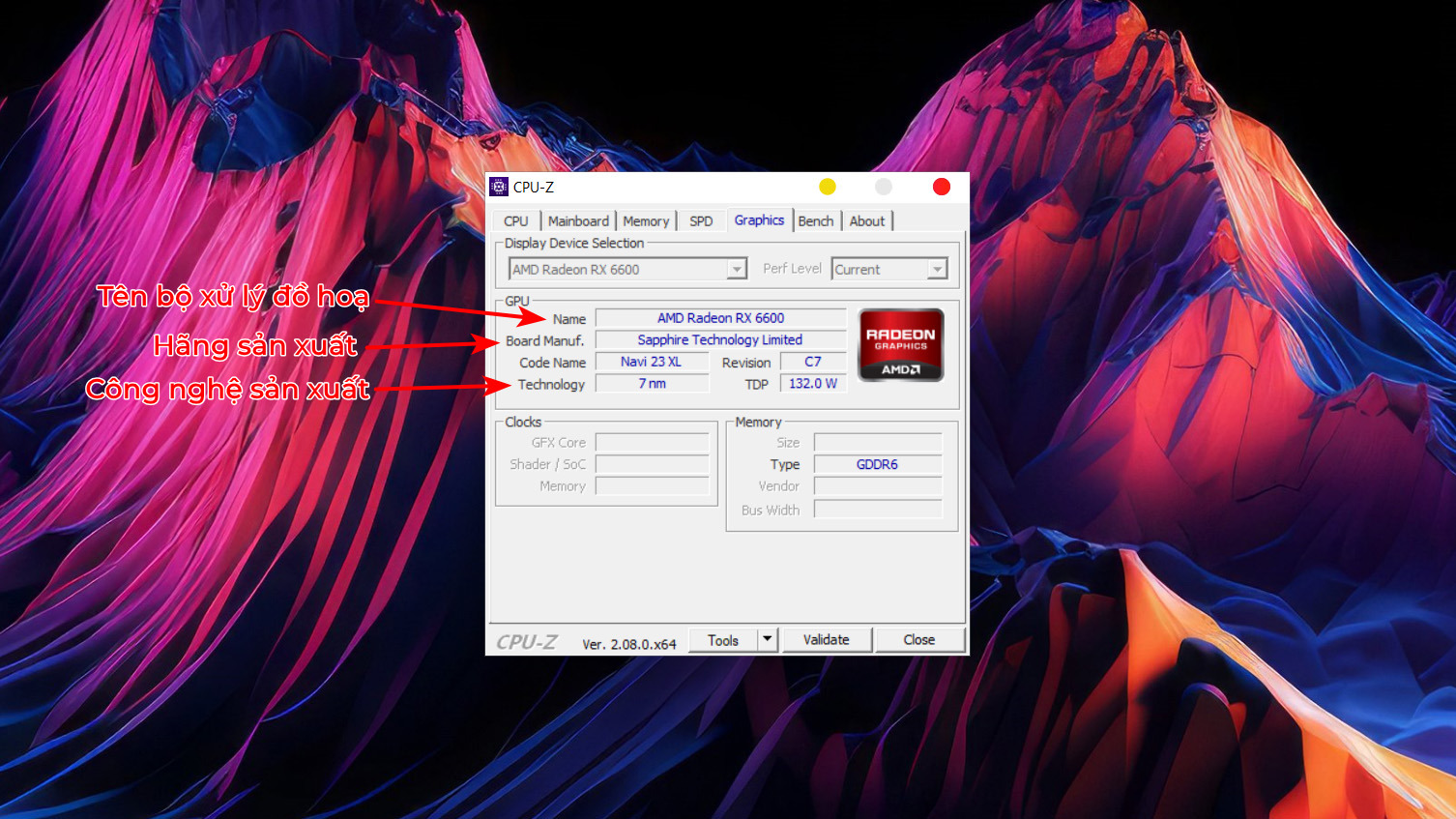Click the GPU Name field value
Viewport: 1456px width, 819px height.
(x=720, y=318)
